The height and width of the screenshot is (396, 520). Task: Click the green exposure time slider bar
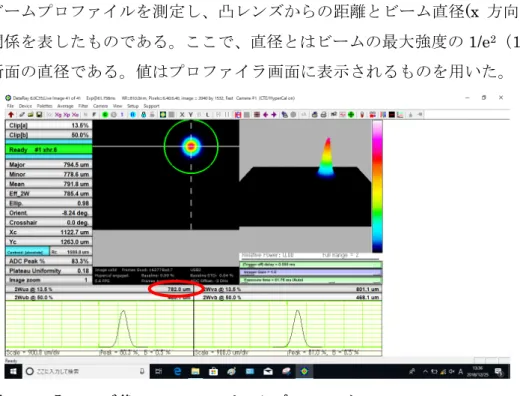tap(311, 280)
